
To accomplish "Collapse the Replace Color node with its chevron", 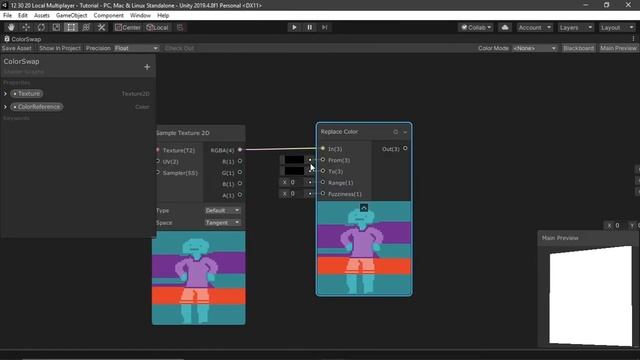I will (405, 132).
